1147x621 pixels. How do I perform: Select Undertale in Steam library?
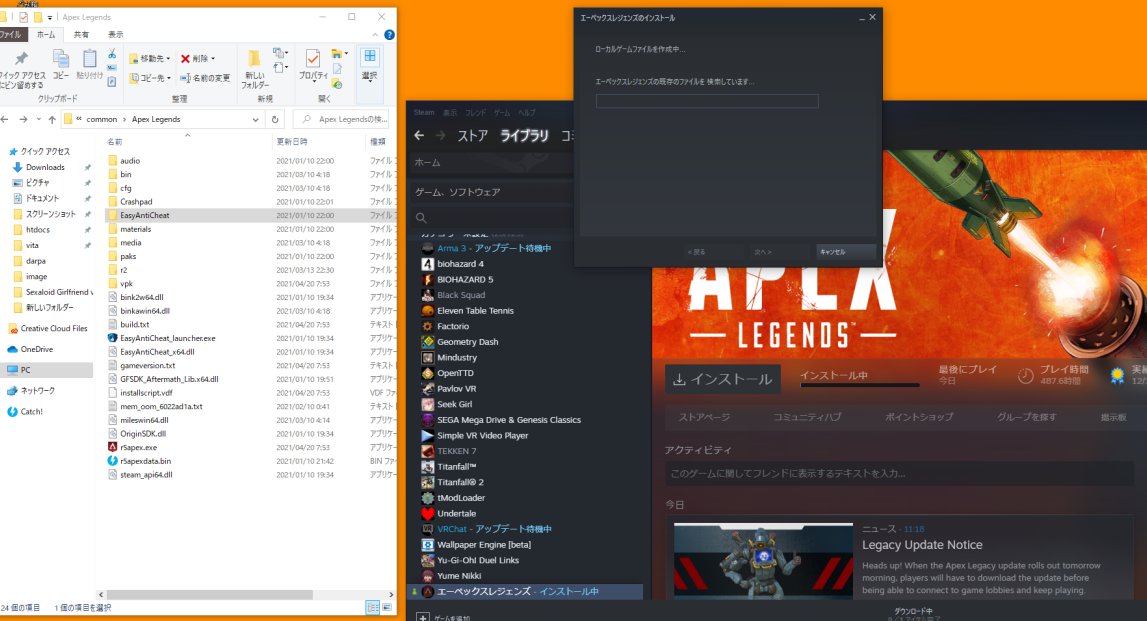[456, 513]
